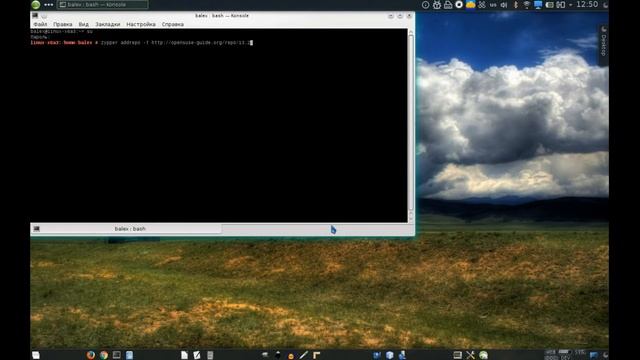Screen dimensions: 640x360
Task: Click the blue cube package dock icon
Action: point(389,355)
